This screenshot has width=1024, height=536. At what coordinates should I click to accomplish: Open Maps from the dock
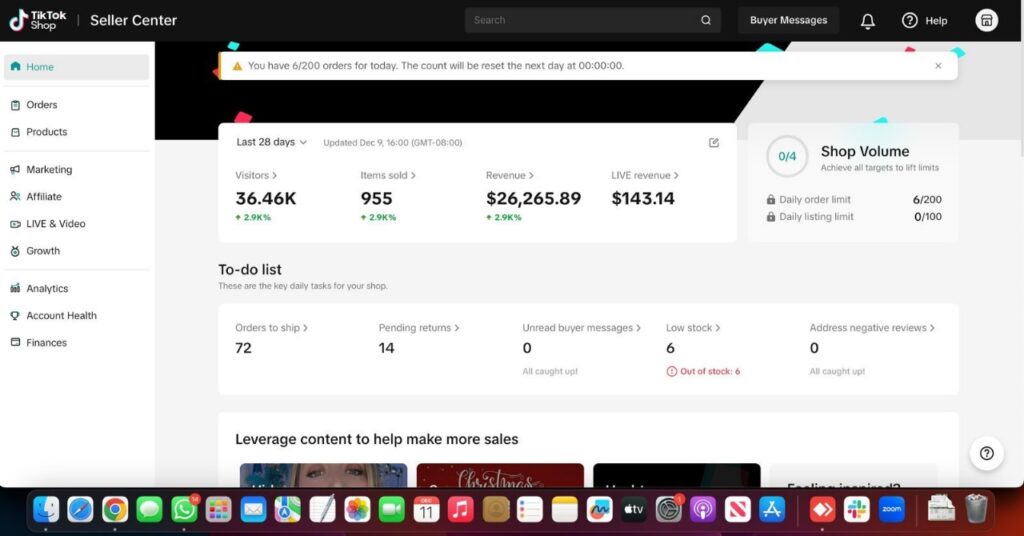coord(288,509)
